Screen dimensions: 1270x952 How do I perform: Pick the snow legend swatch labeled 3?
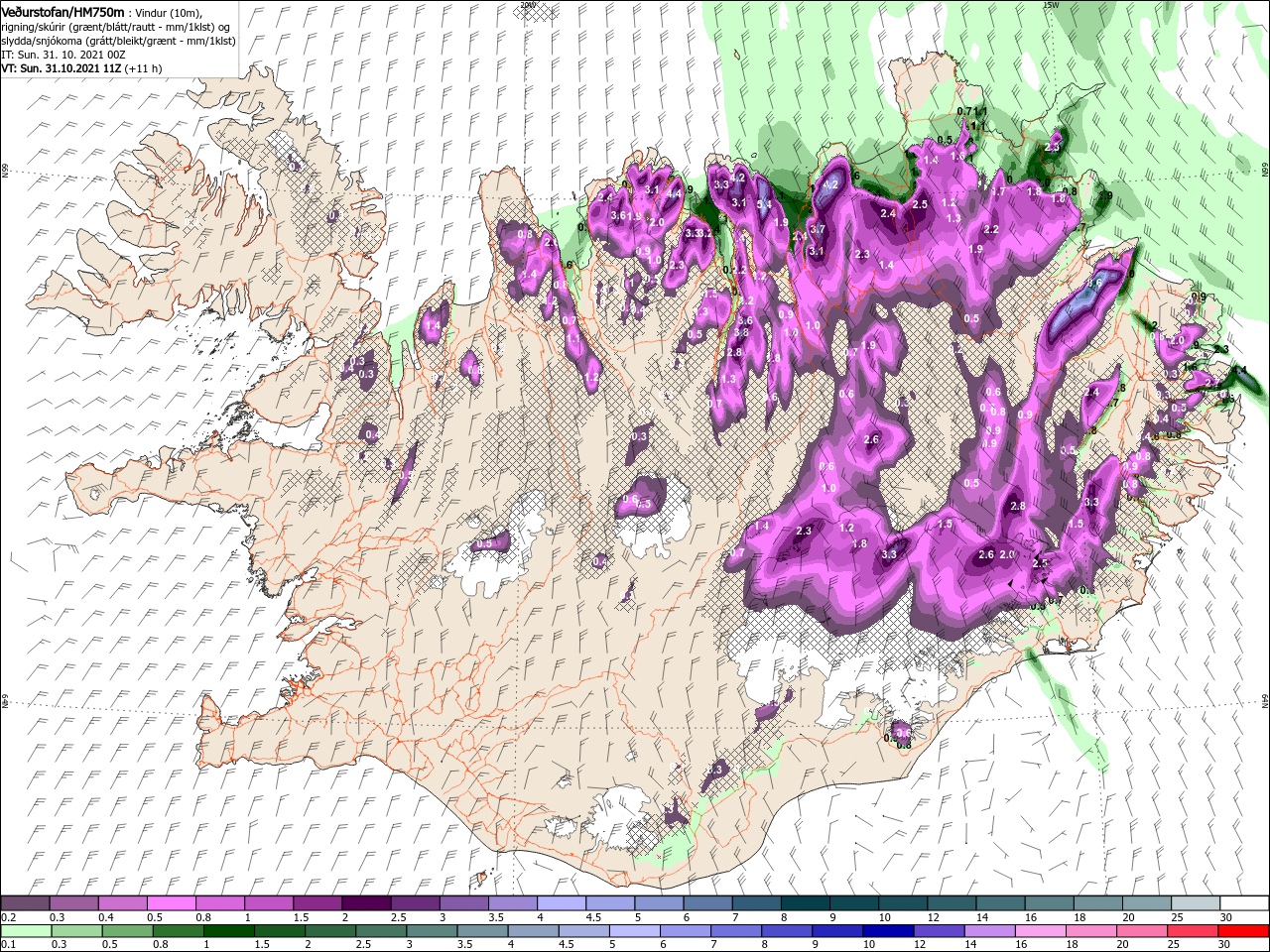[x=462, y=903]
